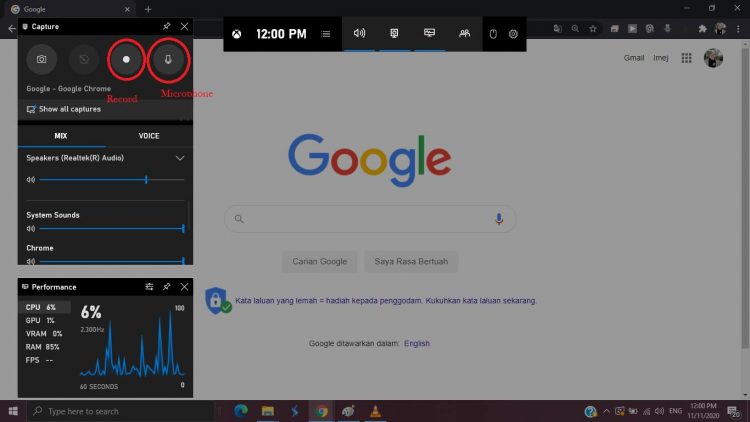This screenshot has width=750, height=422.
Task: Toggle the Audio widget on Game Bar
Action: click(359, 33)
